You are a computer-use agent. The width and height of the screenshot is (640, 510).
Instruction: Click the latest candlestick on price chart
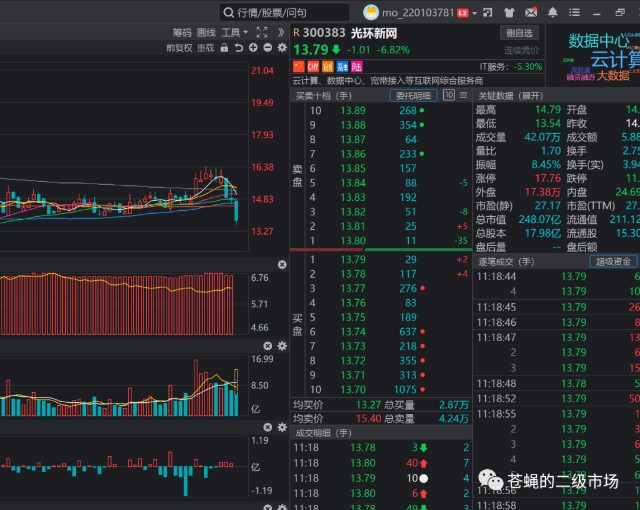(x=236, y=210)
